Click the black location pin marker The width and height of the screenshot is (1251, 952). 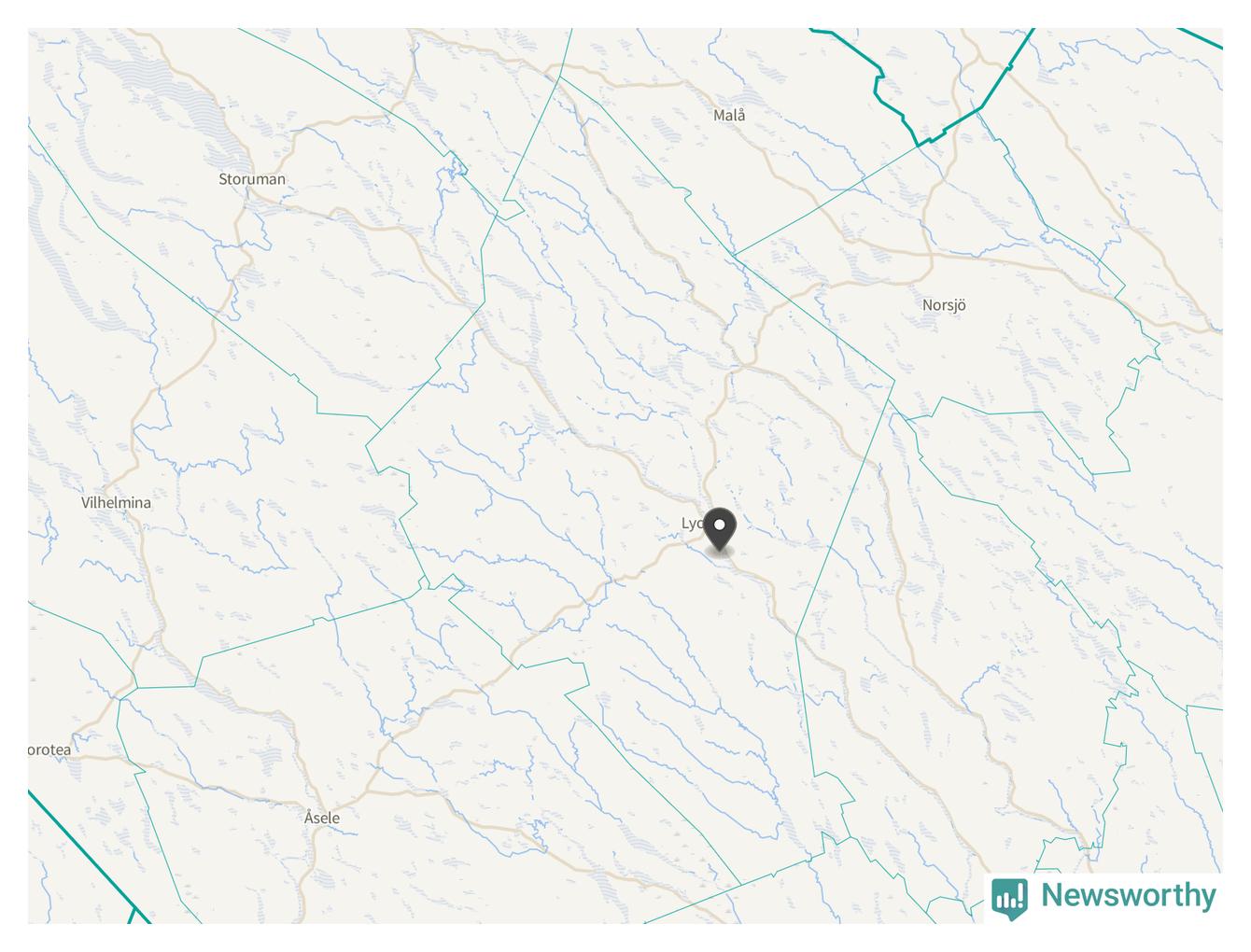[720, 530]
